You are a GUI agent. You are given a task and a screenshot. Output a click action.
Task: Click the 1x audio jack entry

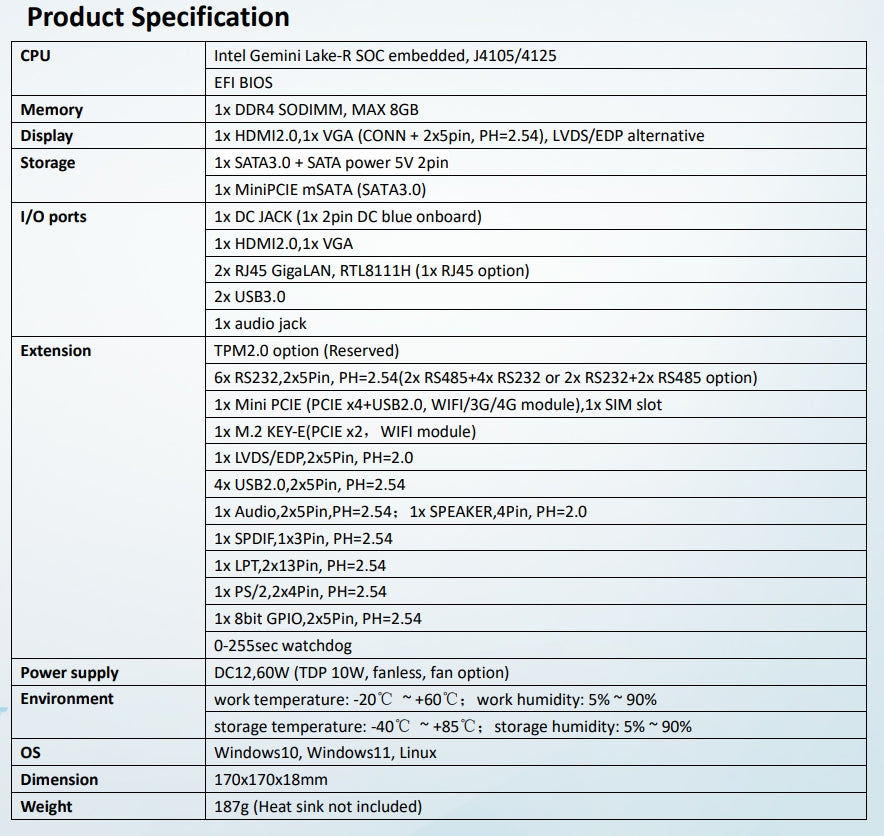(260, 324)
